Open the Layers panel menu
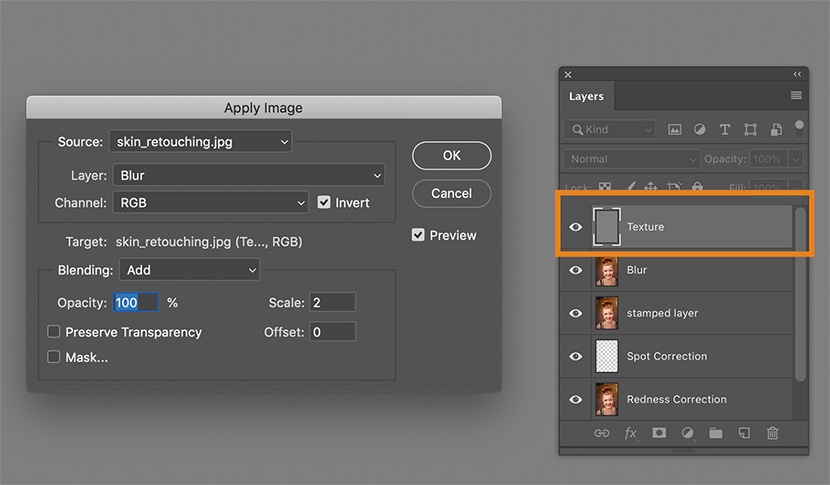This screenshot has width=830, height=485. (796, 96)
